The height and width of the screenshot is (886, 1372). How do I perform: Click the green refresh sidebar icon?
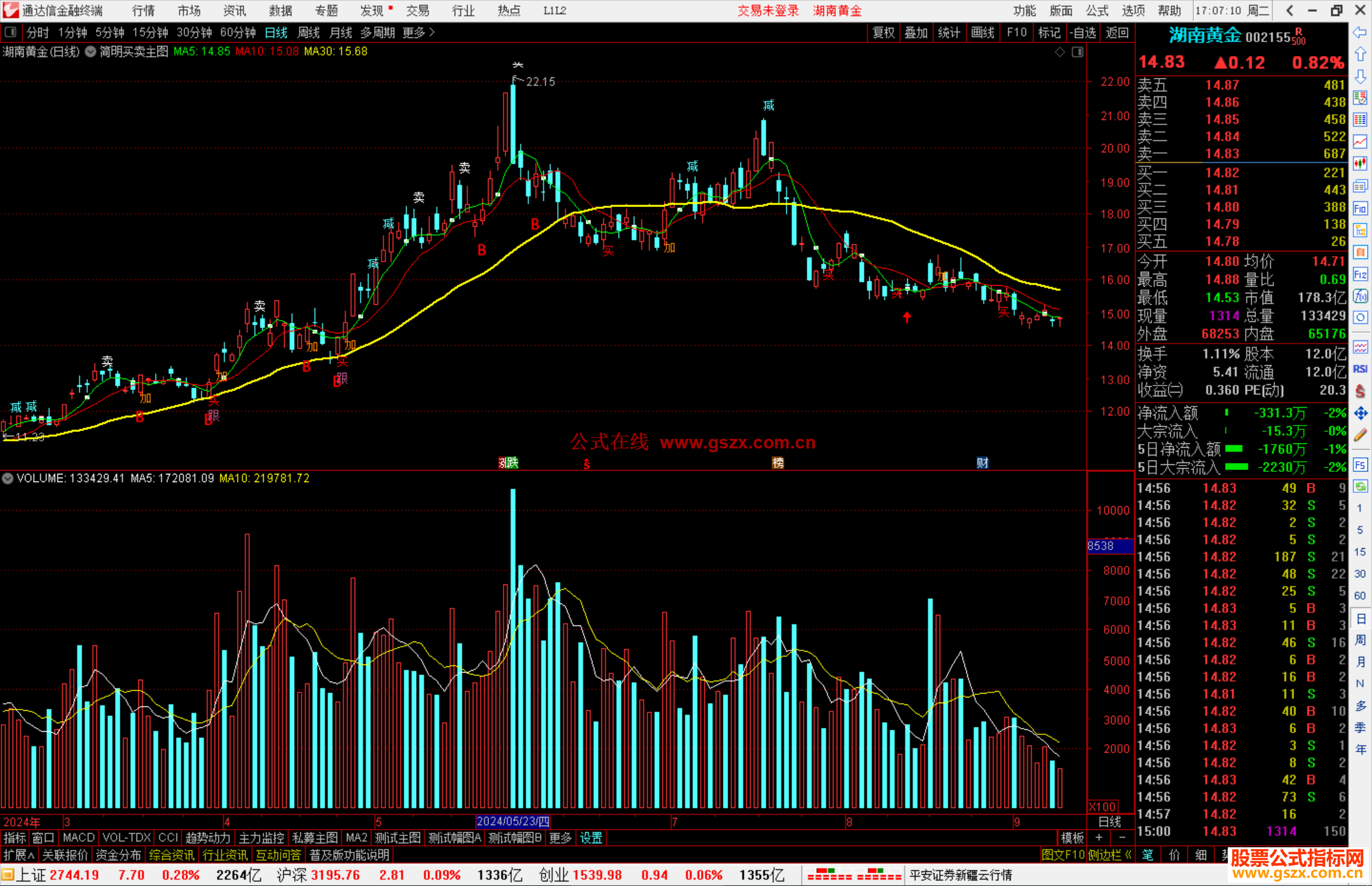pos(1360,487)
